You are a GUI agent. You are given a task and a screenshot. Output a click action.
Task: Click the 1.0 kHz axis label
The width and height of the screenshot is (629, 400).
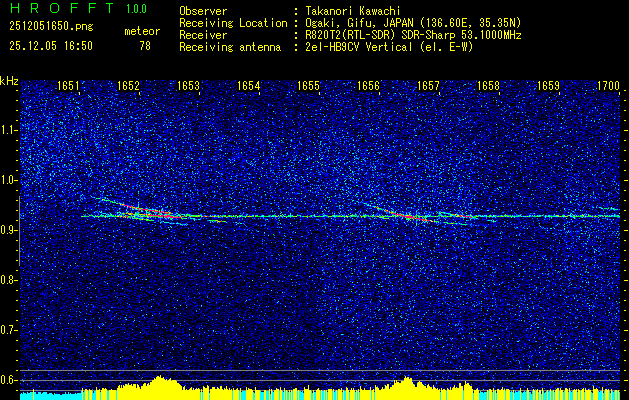[9, 180]
